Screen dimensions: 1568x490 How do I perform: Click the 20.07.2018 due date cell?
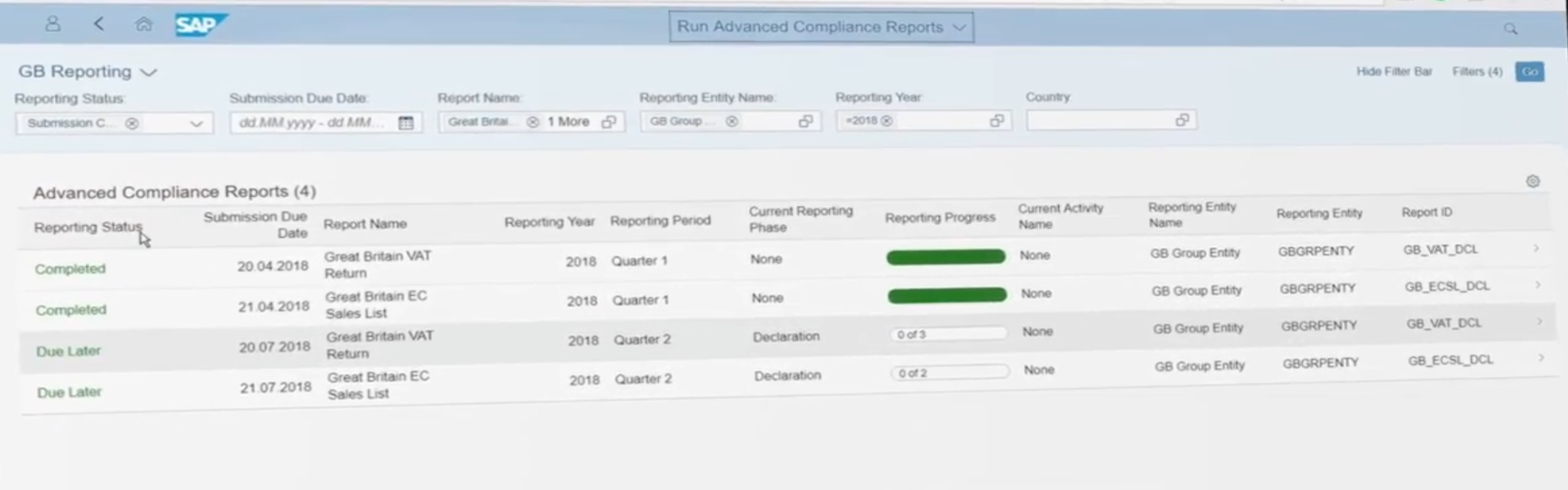tap(274, 347)
